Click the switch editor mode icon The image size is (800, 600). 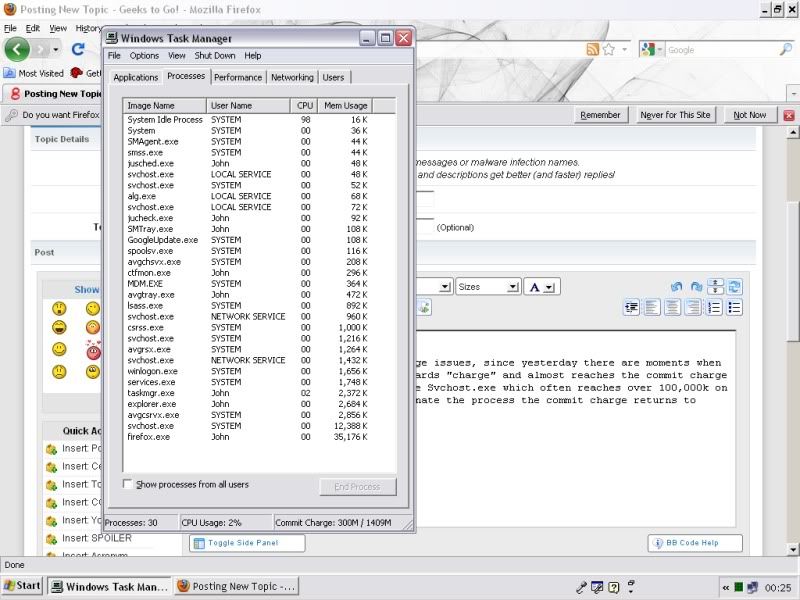(x=734, y=287)
